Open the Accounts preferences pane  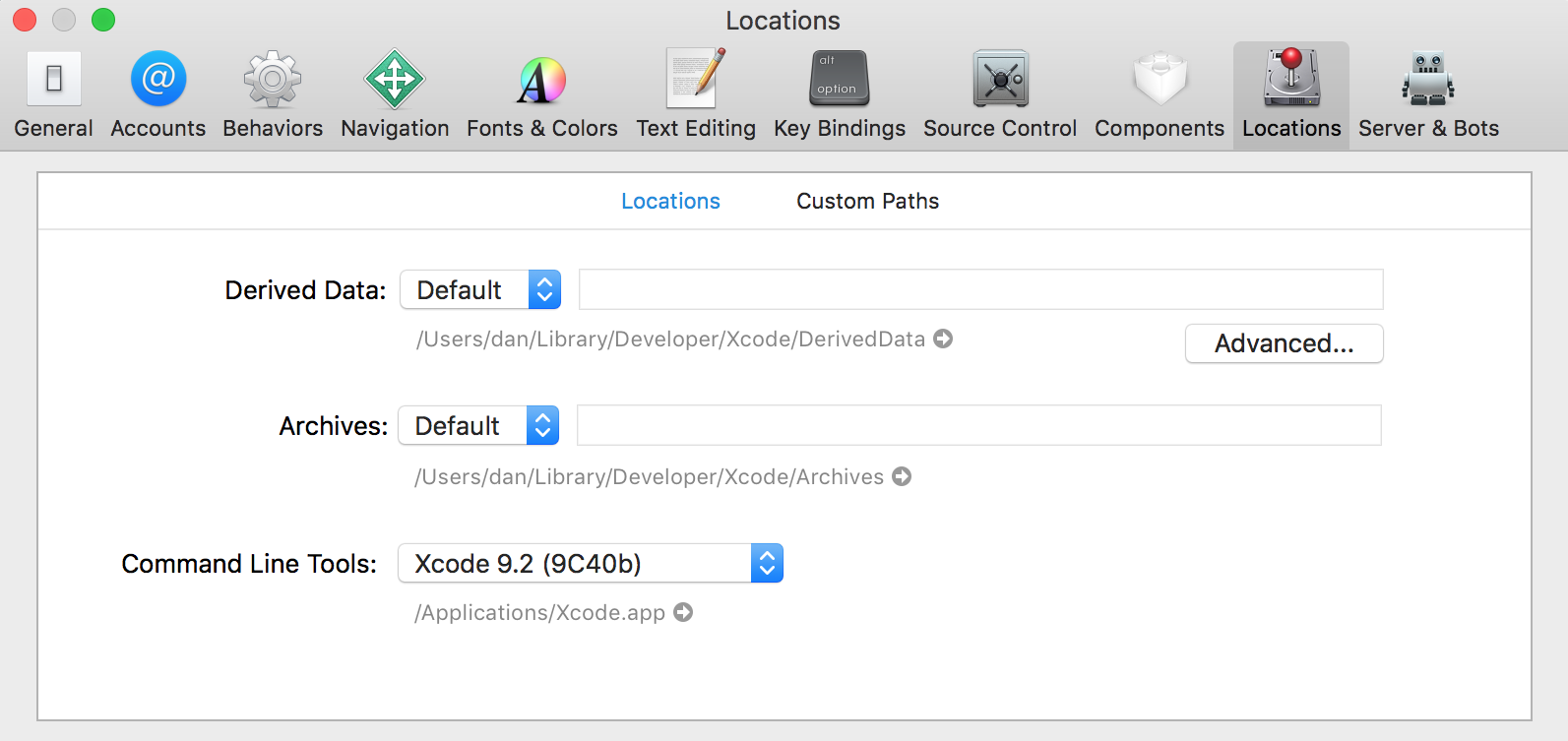(x=157, y=95)
